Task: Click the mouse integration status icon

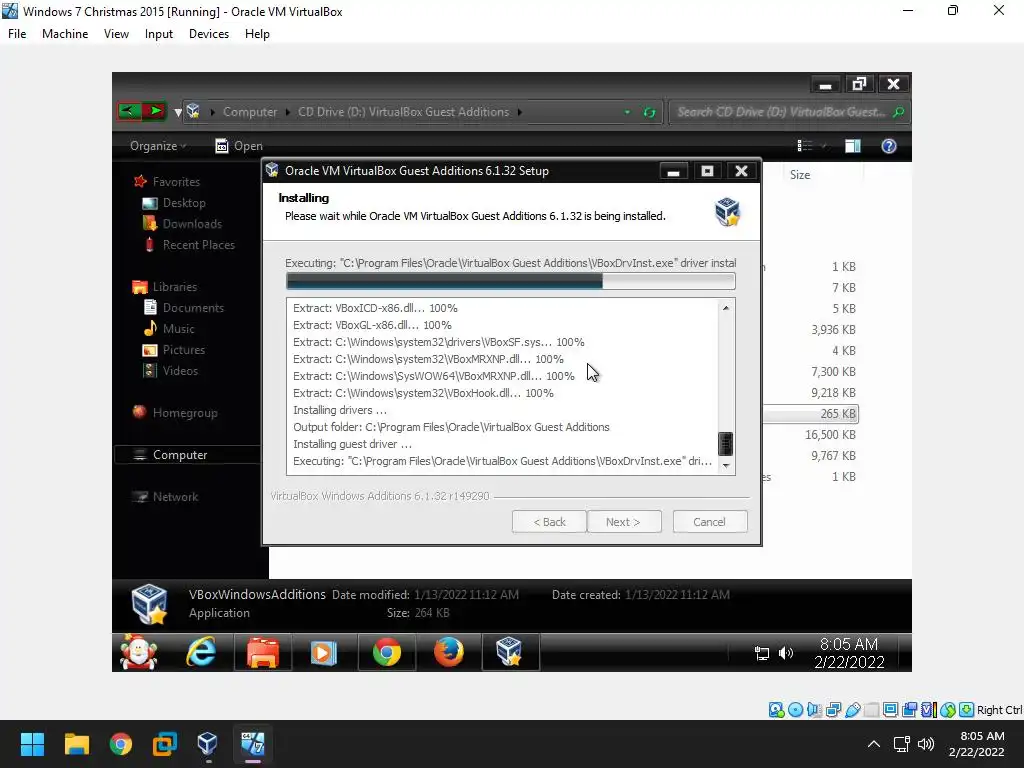Action: tap(948, 710)
